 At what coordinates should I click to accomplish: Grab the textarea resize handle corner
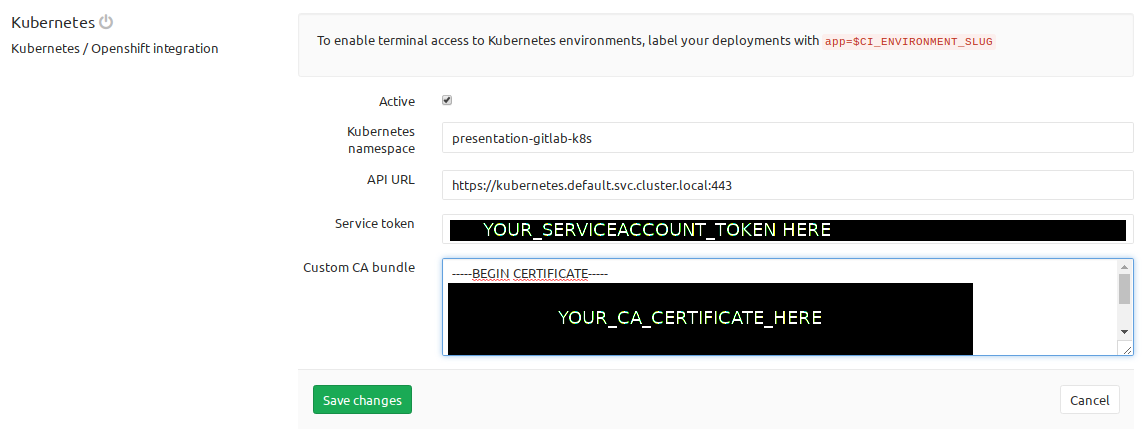pyautogui.click(x=1126, y=349)
